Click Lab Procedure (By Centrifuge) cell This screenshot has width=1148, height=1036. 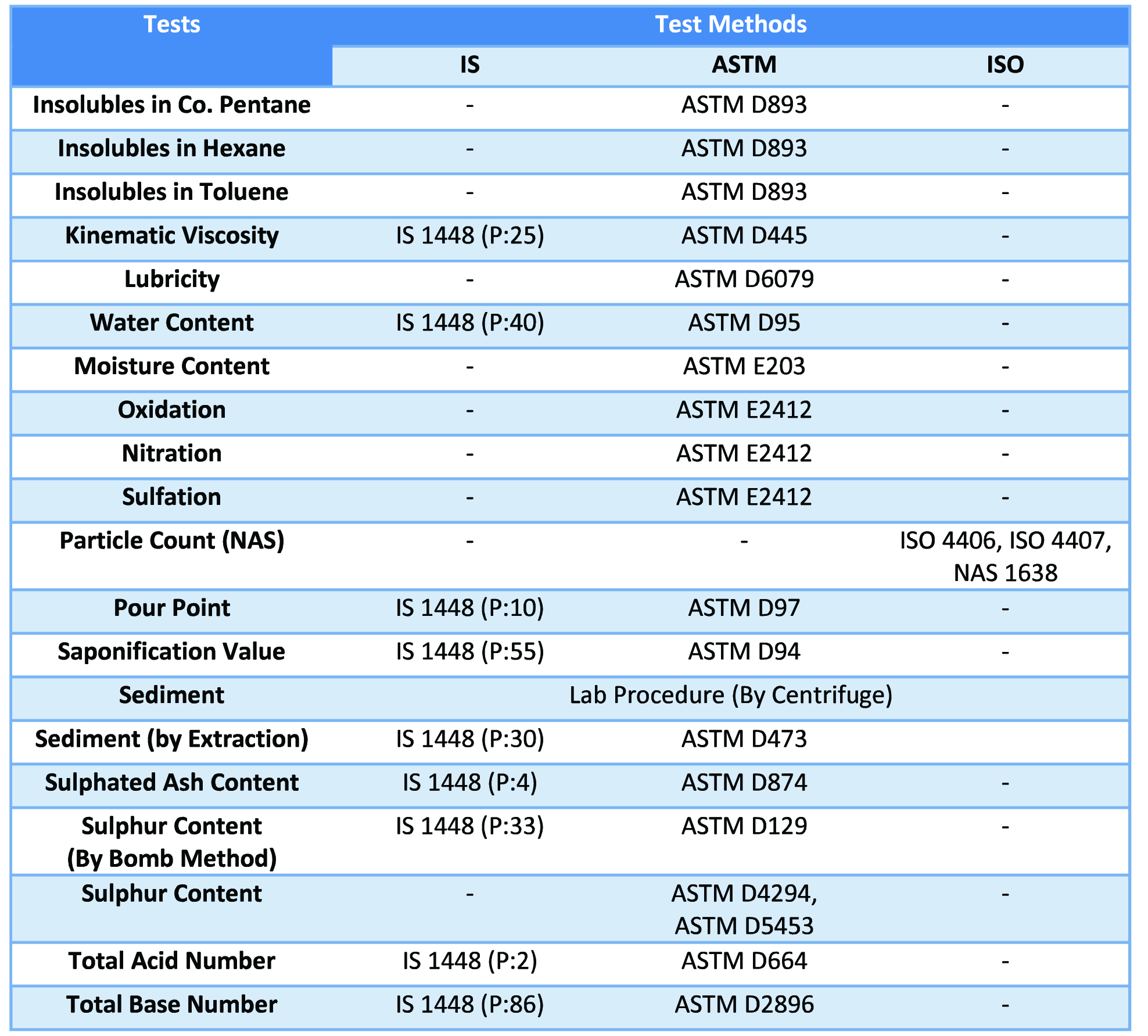pyautogui.click(x=730, y=696)
